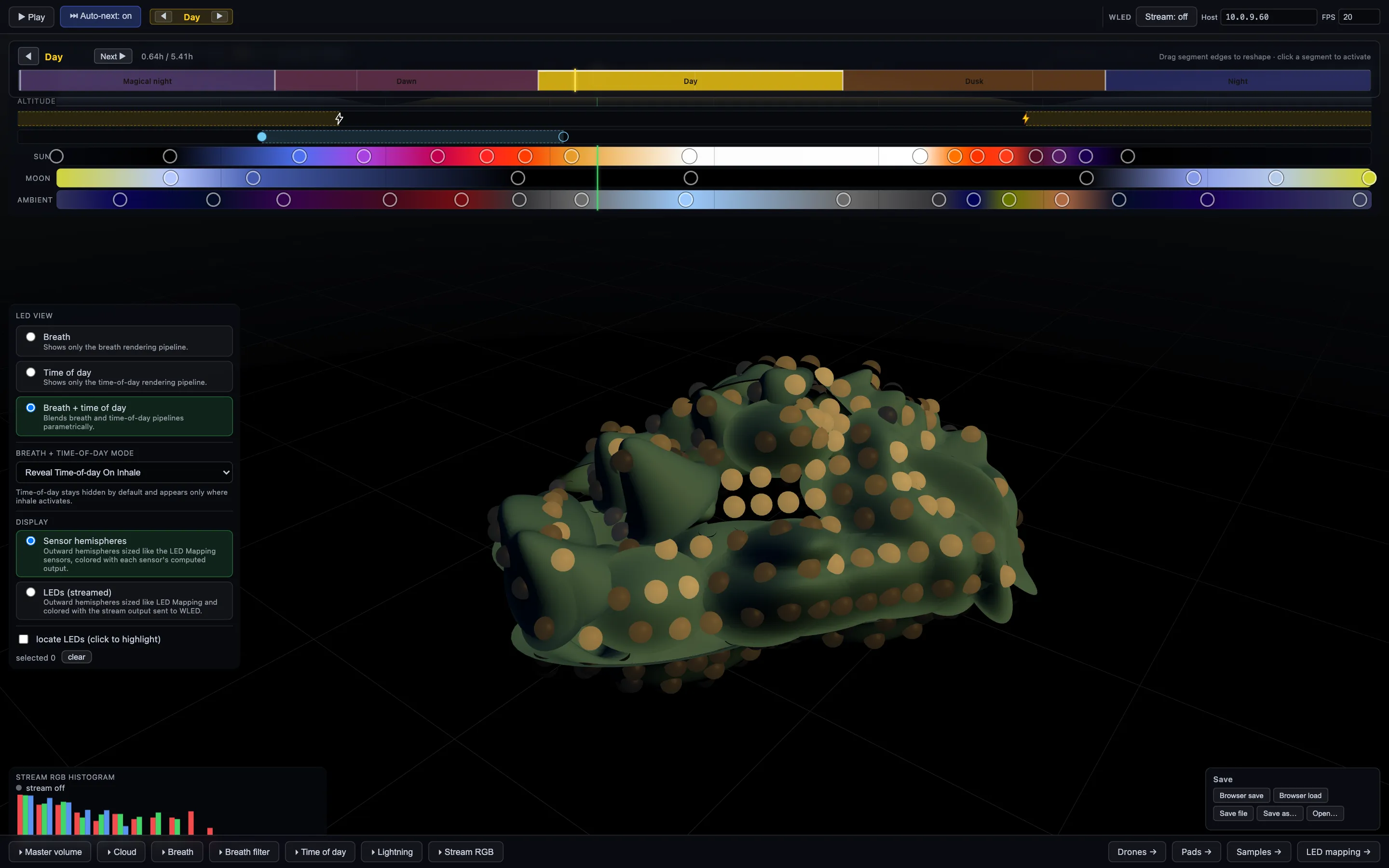This screenshot has width=1389, height=868.
Task: Select the yellow moon keyframe at far right
Action: pos(1369,178)
